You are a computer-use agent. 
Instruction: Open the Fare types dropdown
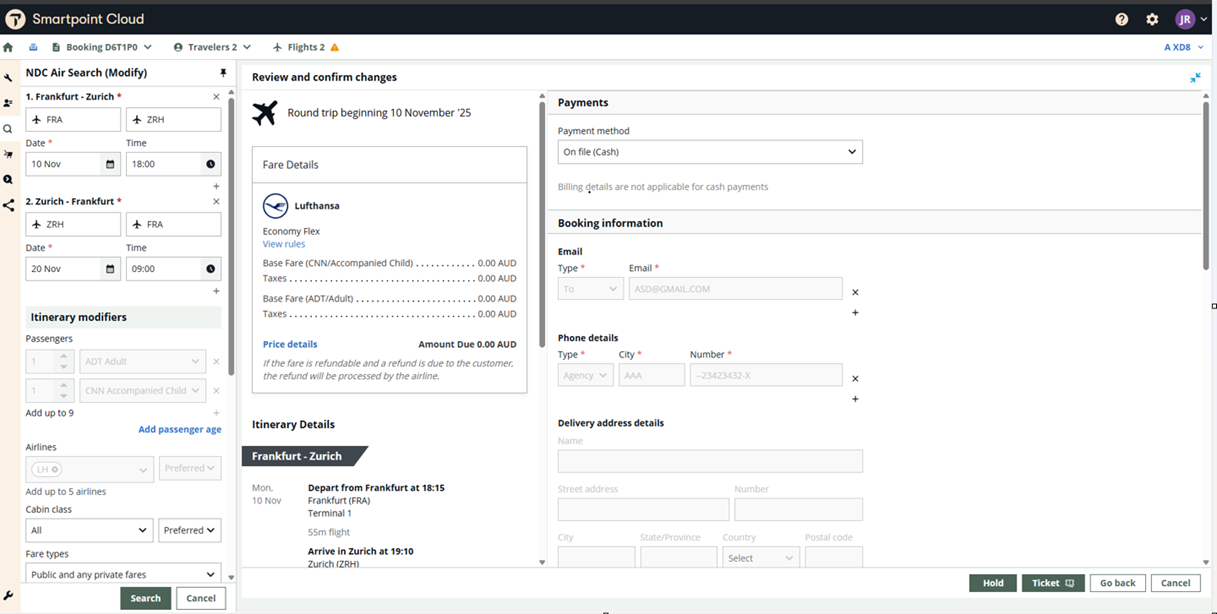click(123, 574)
